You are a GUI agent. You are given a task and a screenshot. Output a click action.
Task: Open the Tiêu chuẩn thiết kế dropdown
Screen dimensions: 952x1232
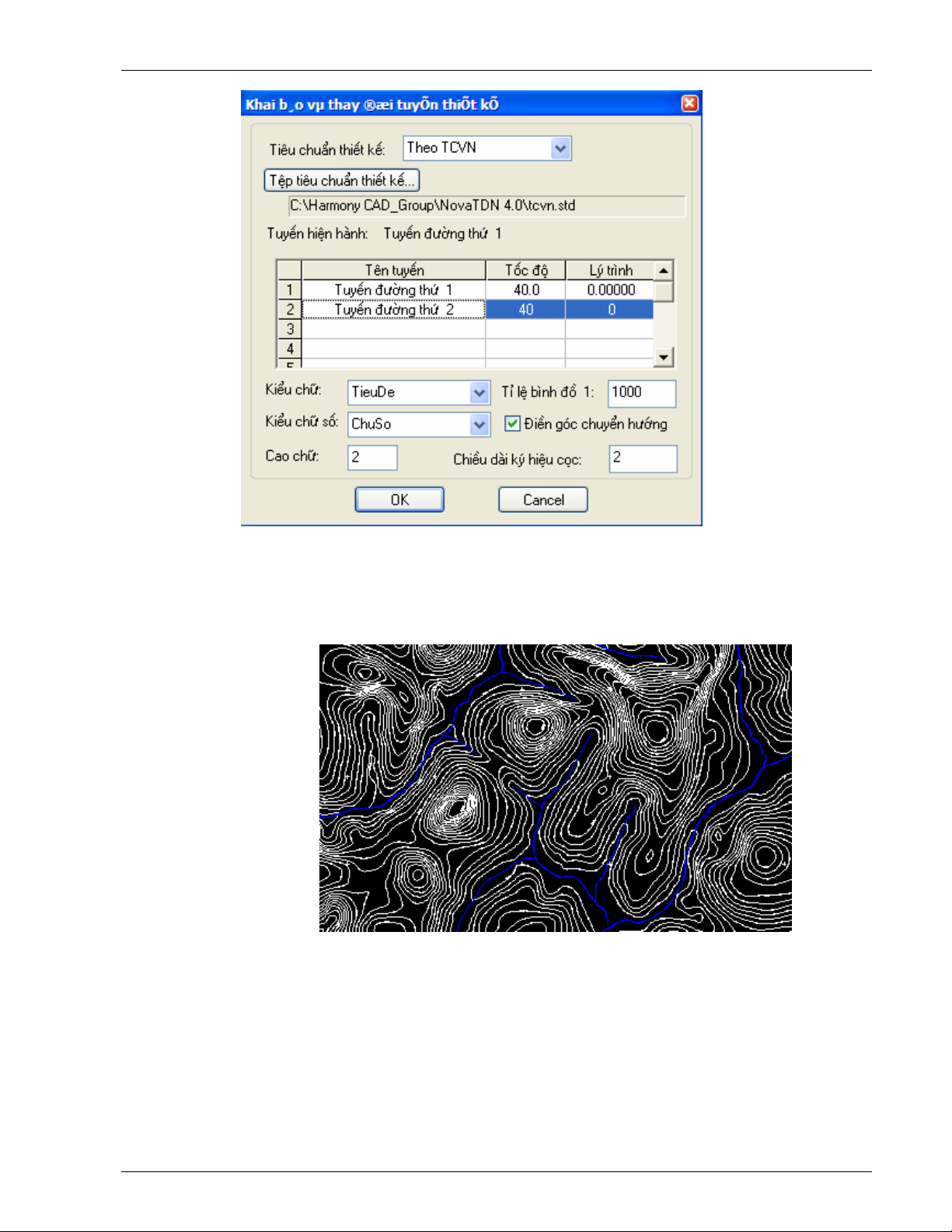(x=560, y=148)
